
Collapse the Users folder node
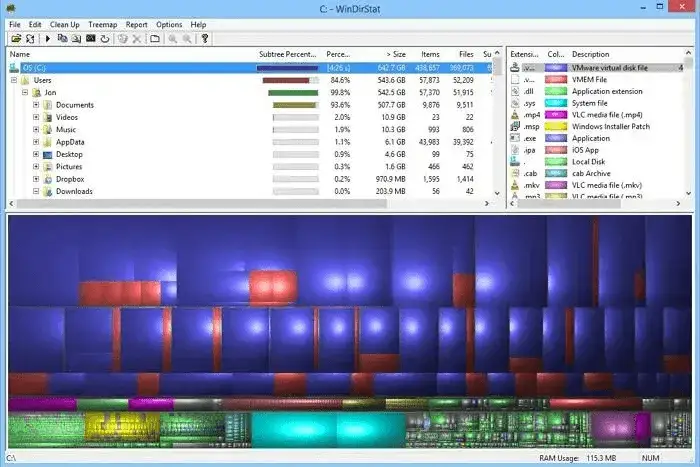14,80
